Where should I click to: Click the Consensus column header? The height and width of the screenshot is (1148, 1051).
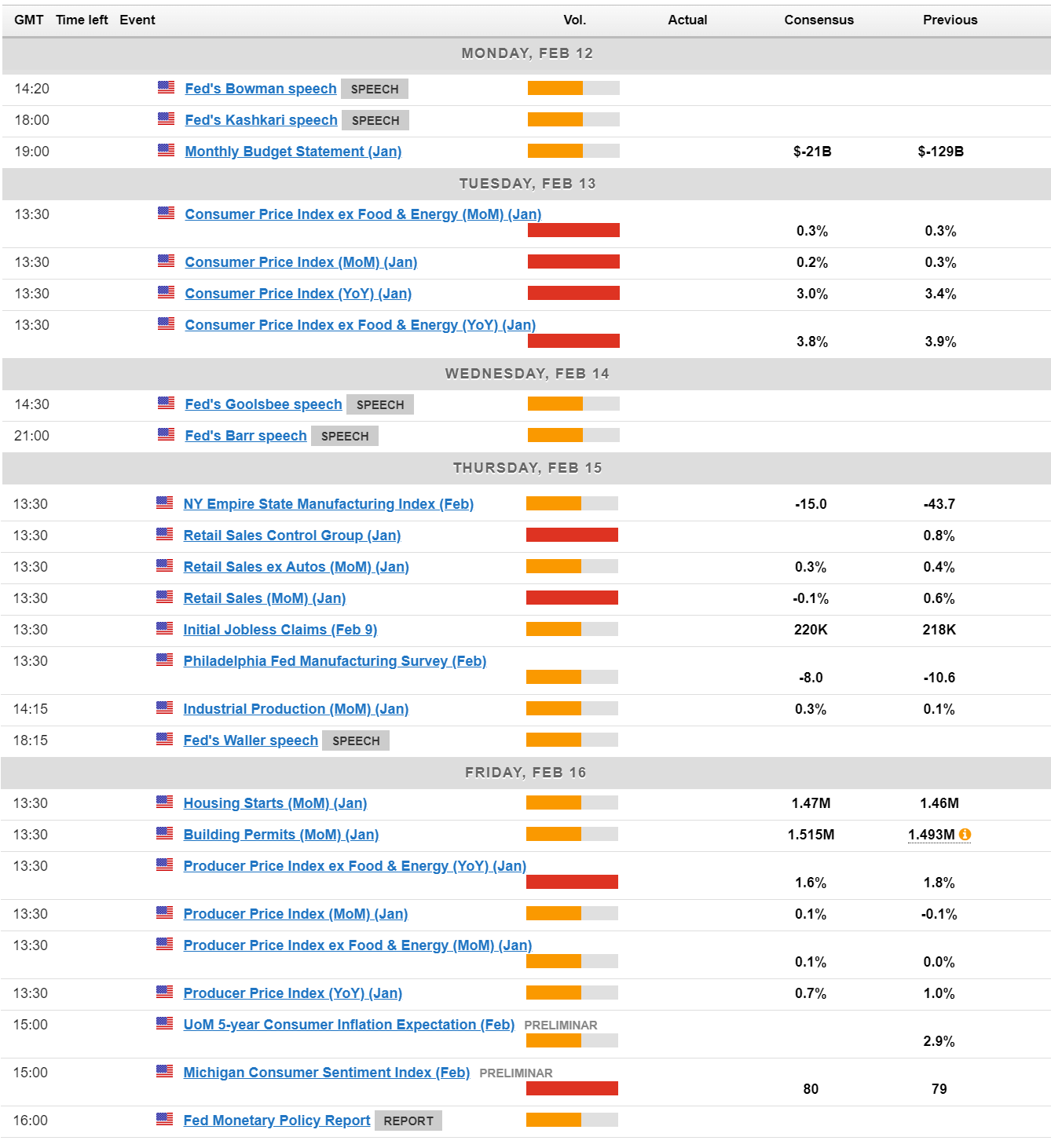[x=818, y=20]
